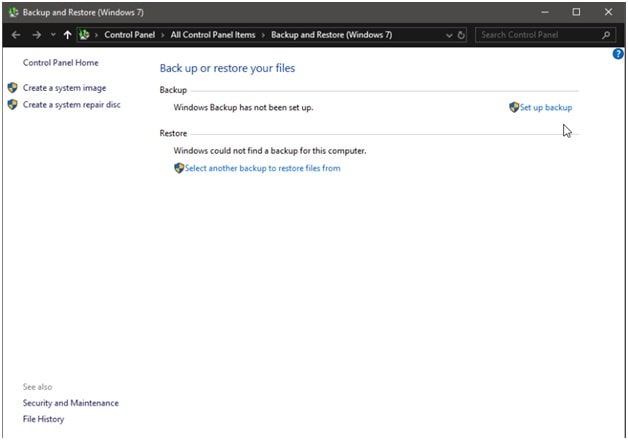The image size is (628, 440).
Task: Click Backup and Restore (Windows 7) breadcrumb
Action: 331,35
